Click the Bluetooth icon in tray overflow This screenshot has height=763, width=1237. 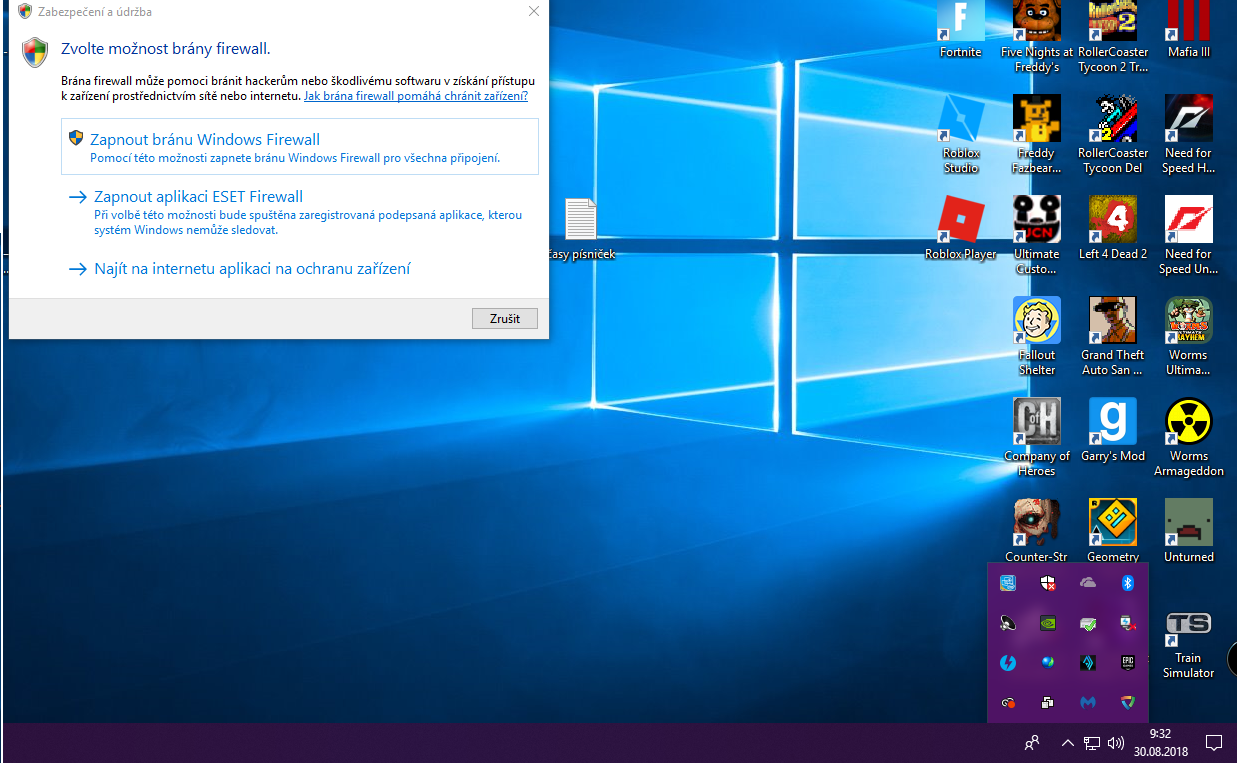(1128, 583)
